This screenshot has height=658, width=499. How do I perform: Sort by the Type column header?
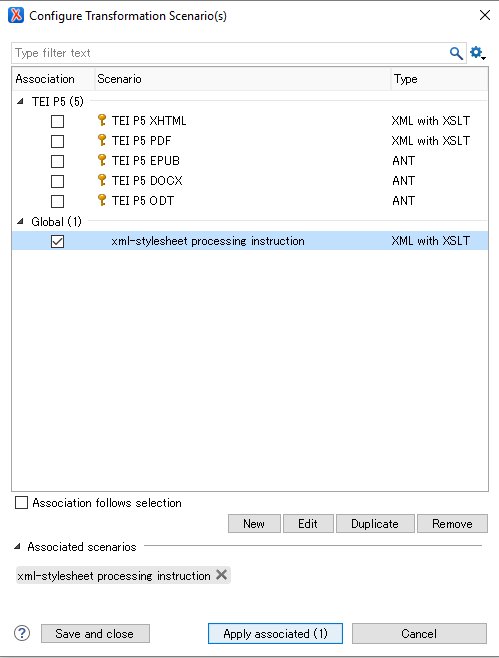point(439,79)
